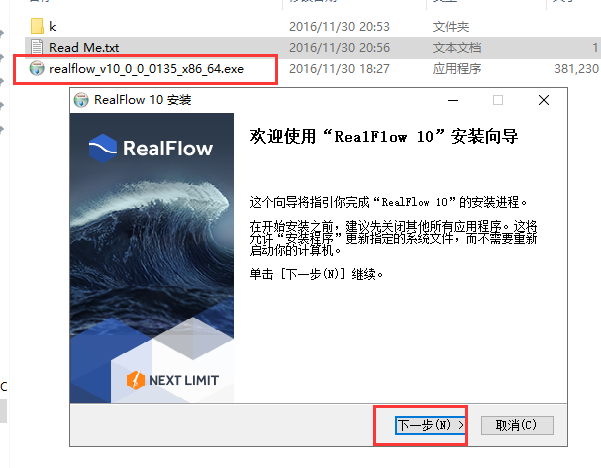Click the Read Me.txt document icon

point(37,47)
